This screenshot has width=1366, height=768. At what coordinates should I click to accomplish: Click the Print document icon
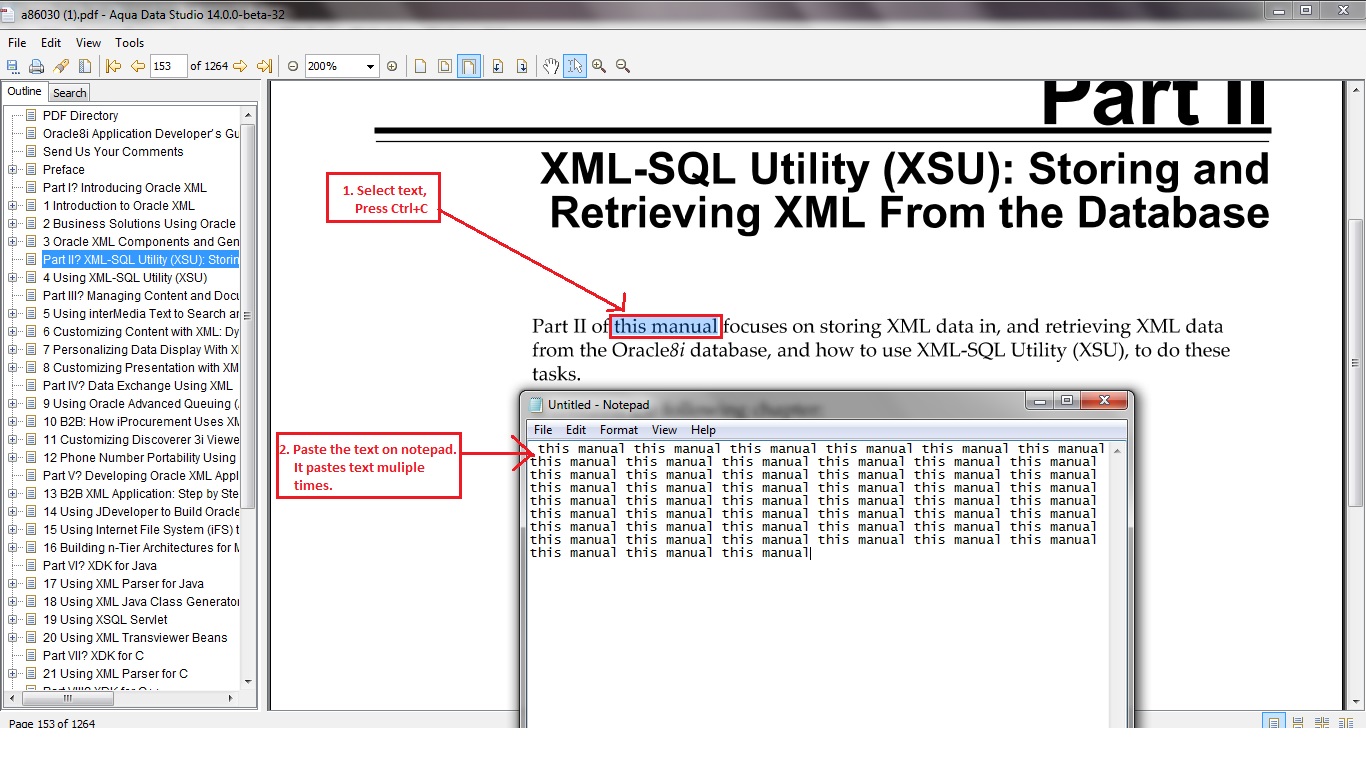[x=37, y=66]
